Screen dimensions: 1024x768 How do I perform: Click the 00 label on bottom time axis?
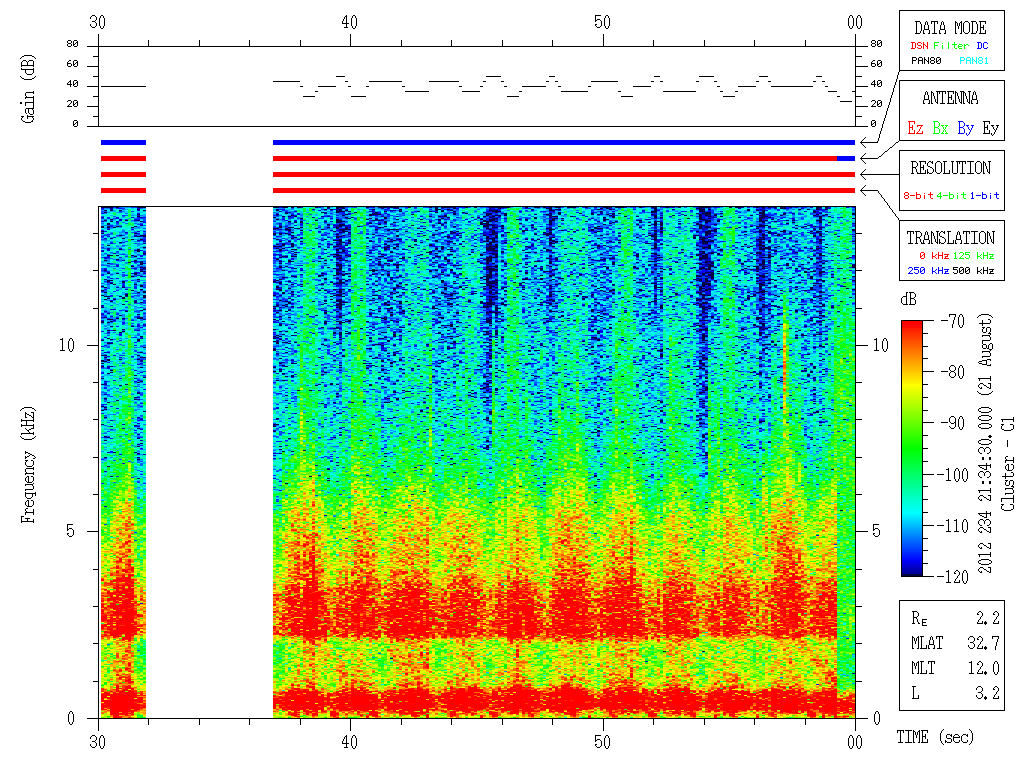click(855, 743)
